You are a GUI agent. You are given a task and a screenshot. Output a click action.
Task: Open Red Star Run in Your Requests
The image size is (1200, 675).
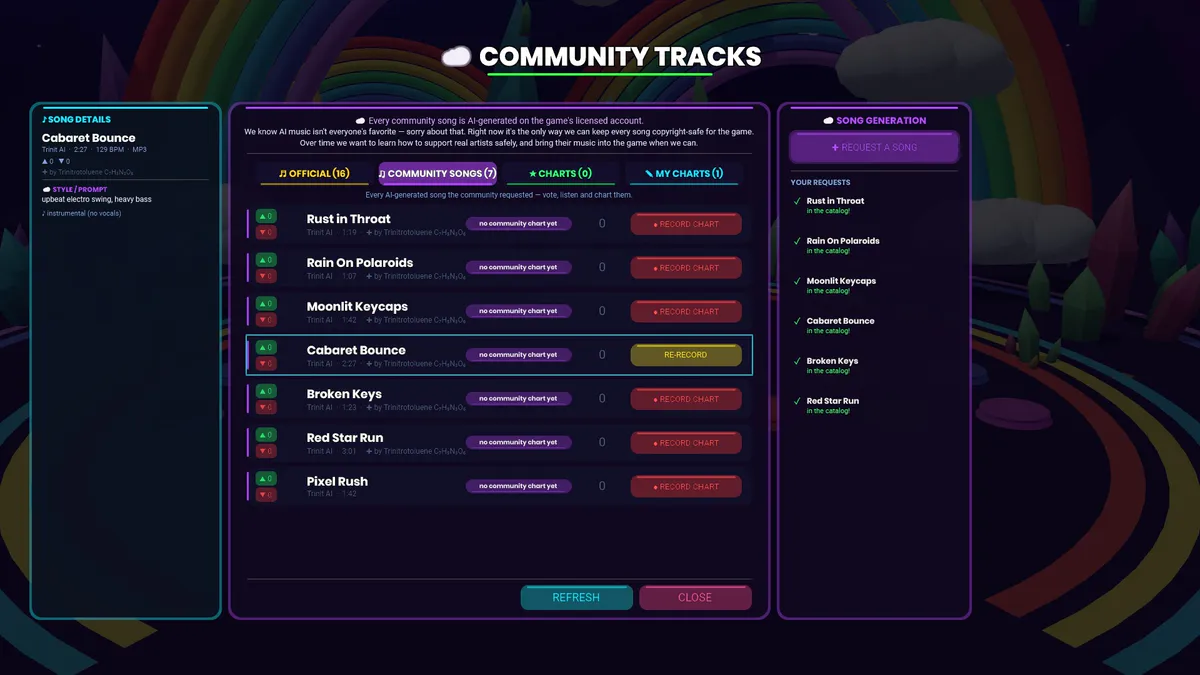833,401
